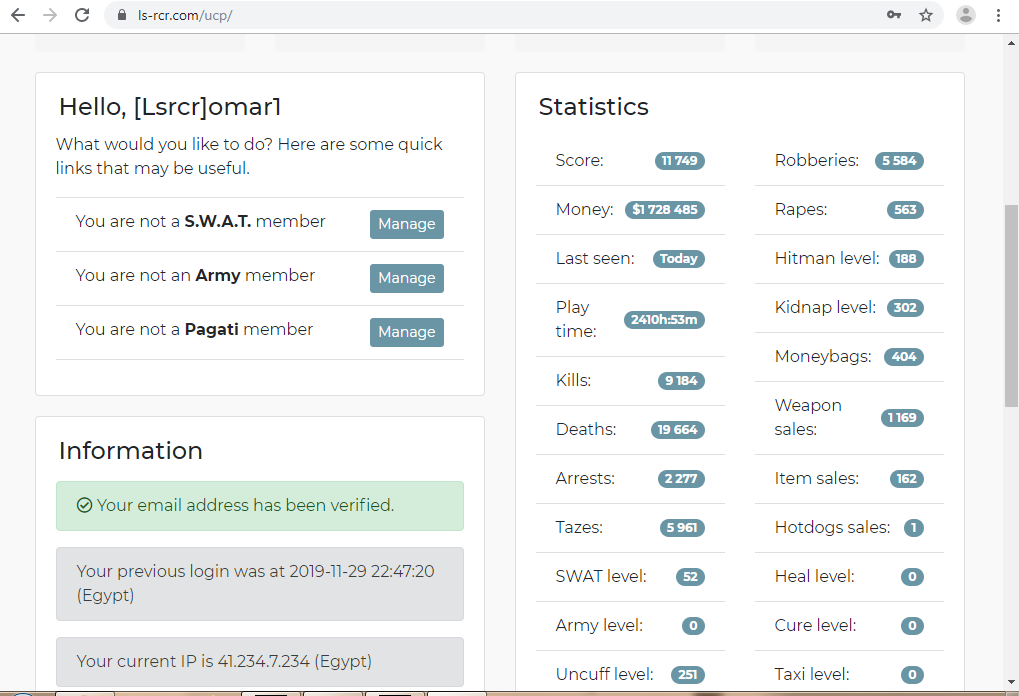Click the scrollbar up arrow
The image size is (1019, 696).
point(1011,44)
